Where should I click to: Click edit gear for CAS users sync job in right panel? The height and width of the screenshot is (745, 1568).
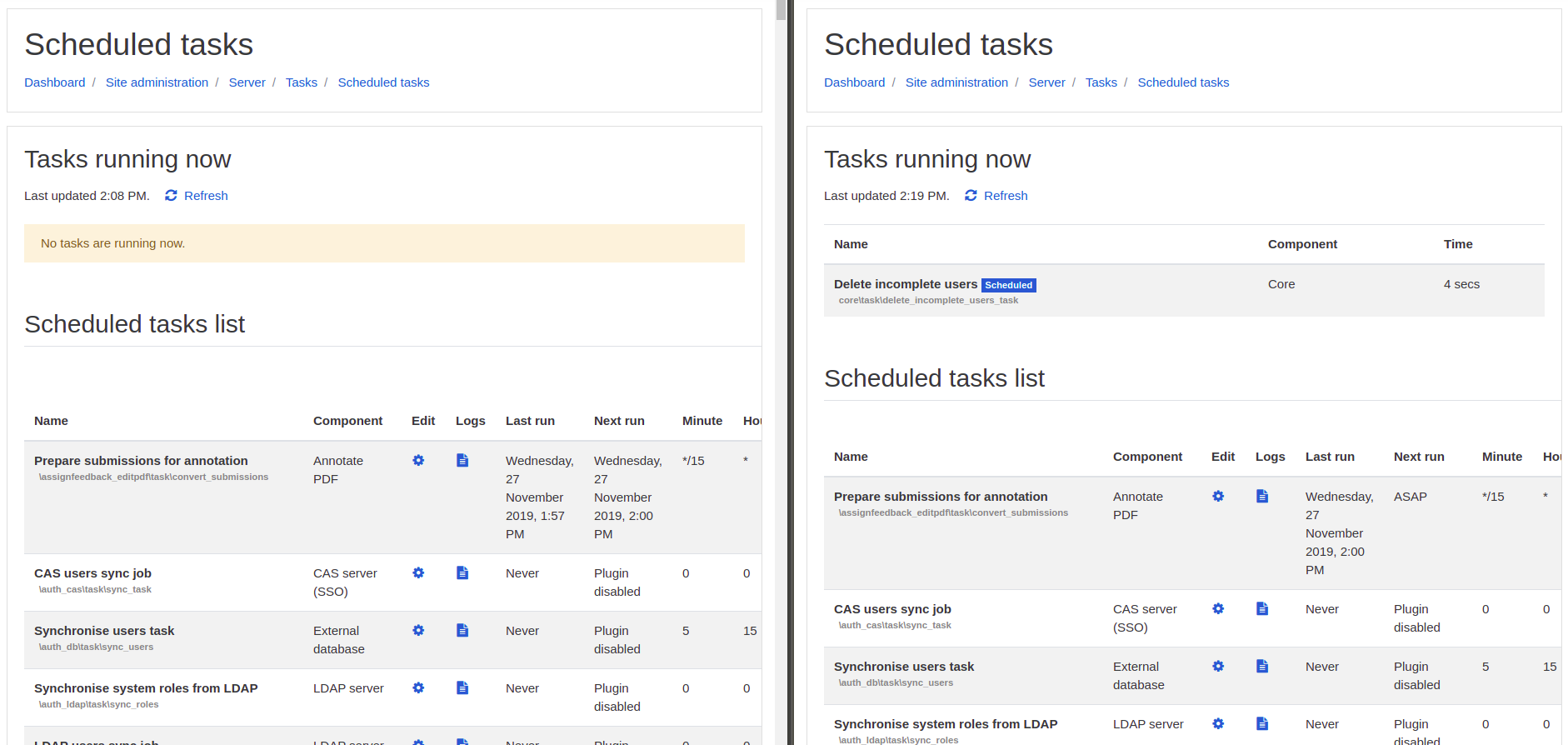1218,608
